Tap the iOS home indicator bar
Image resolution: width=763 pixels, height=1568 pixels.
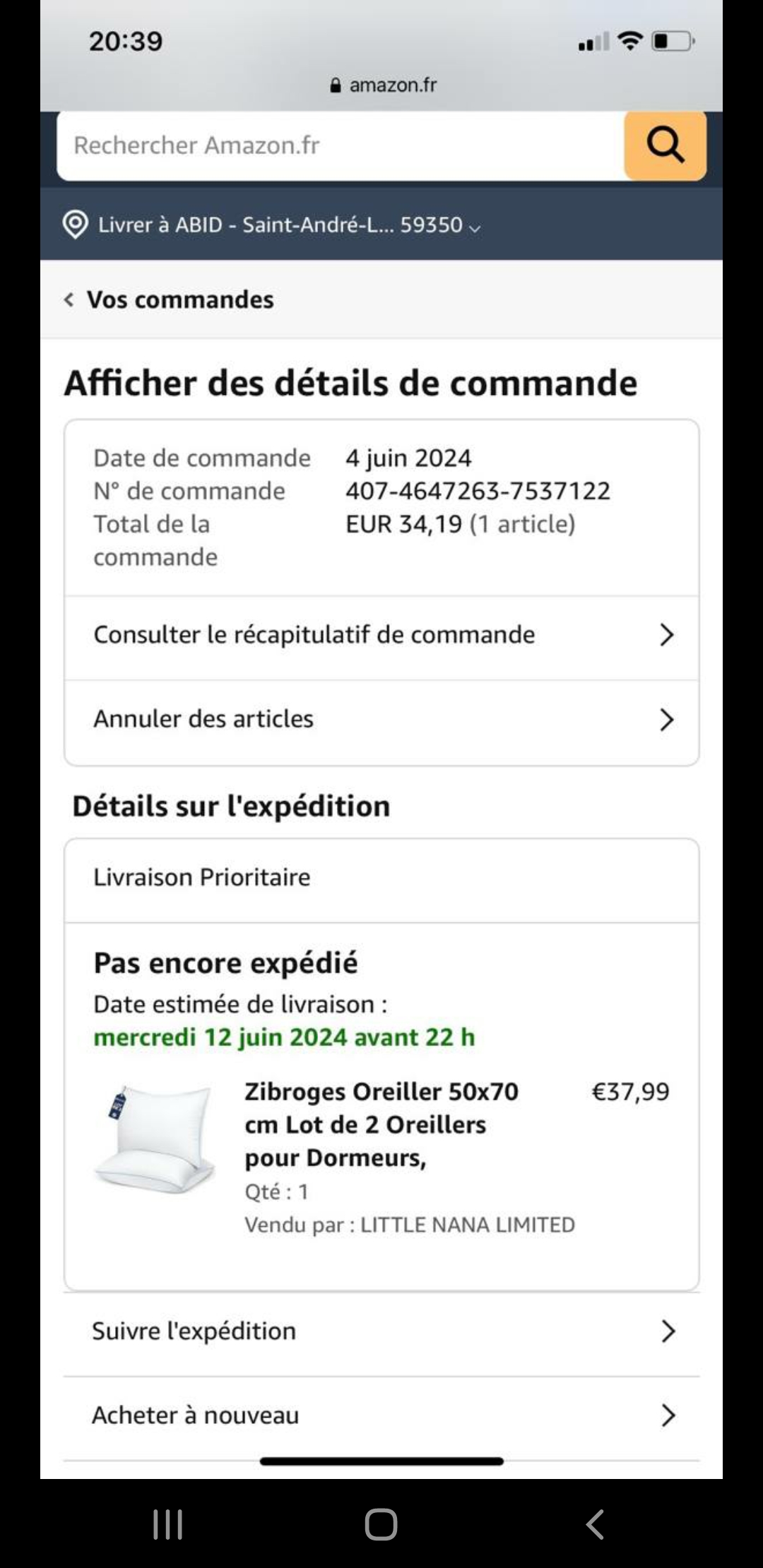tap(381, 1461)
